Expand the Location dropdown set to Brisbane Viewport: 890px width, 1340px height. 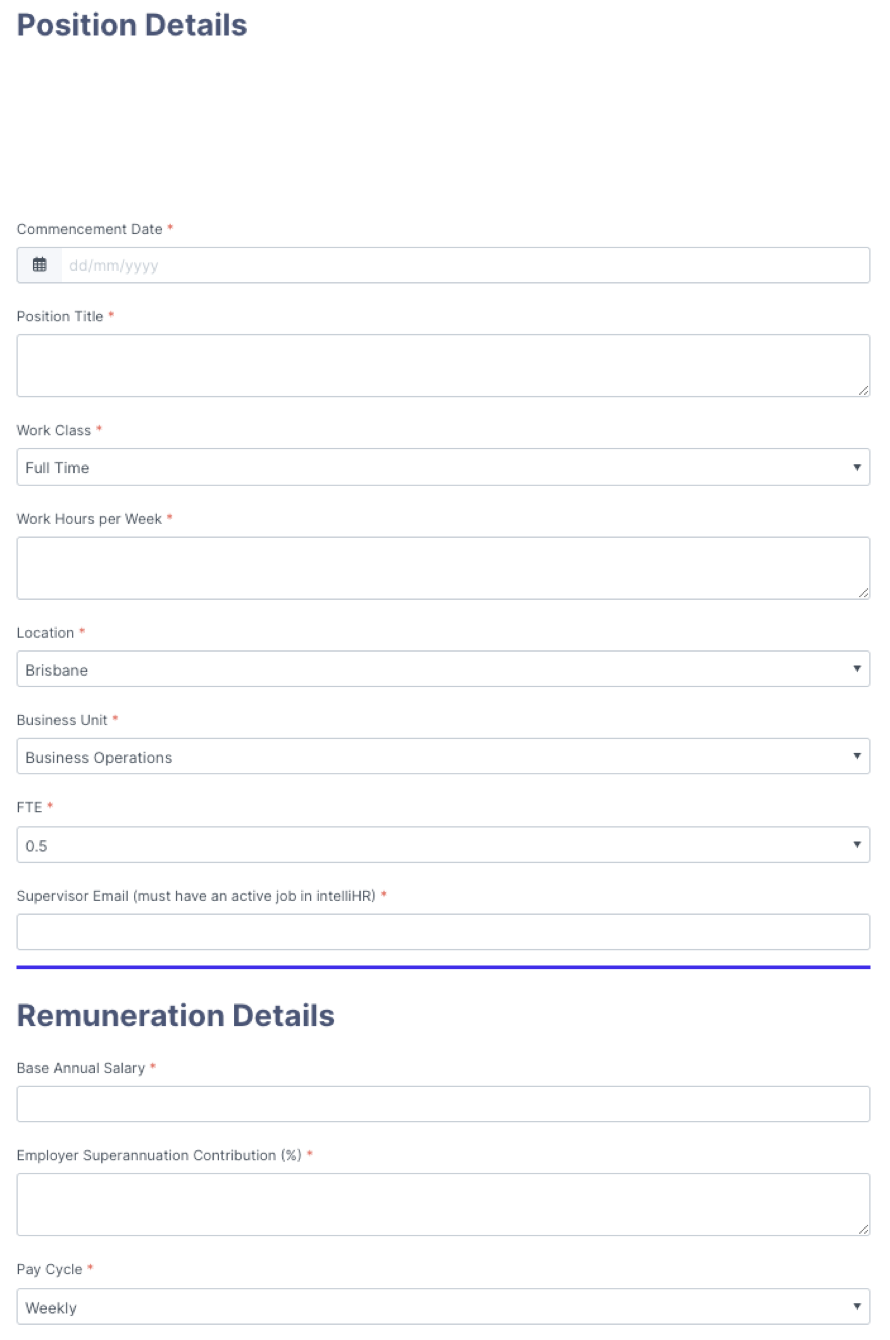click(443, 669)
